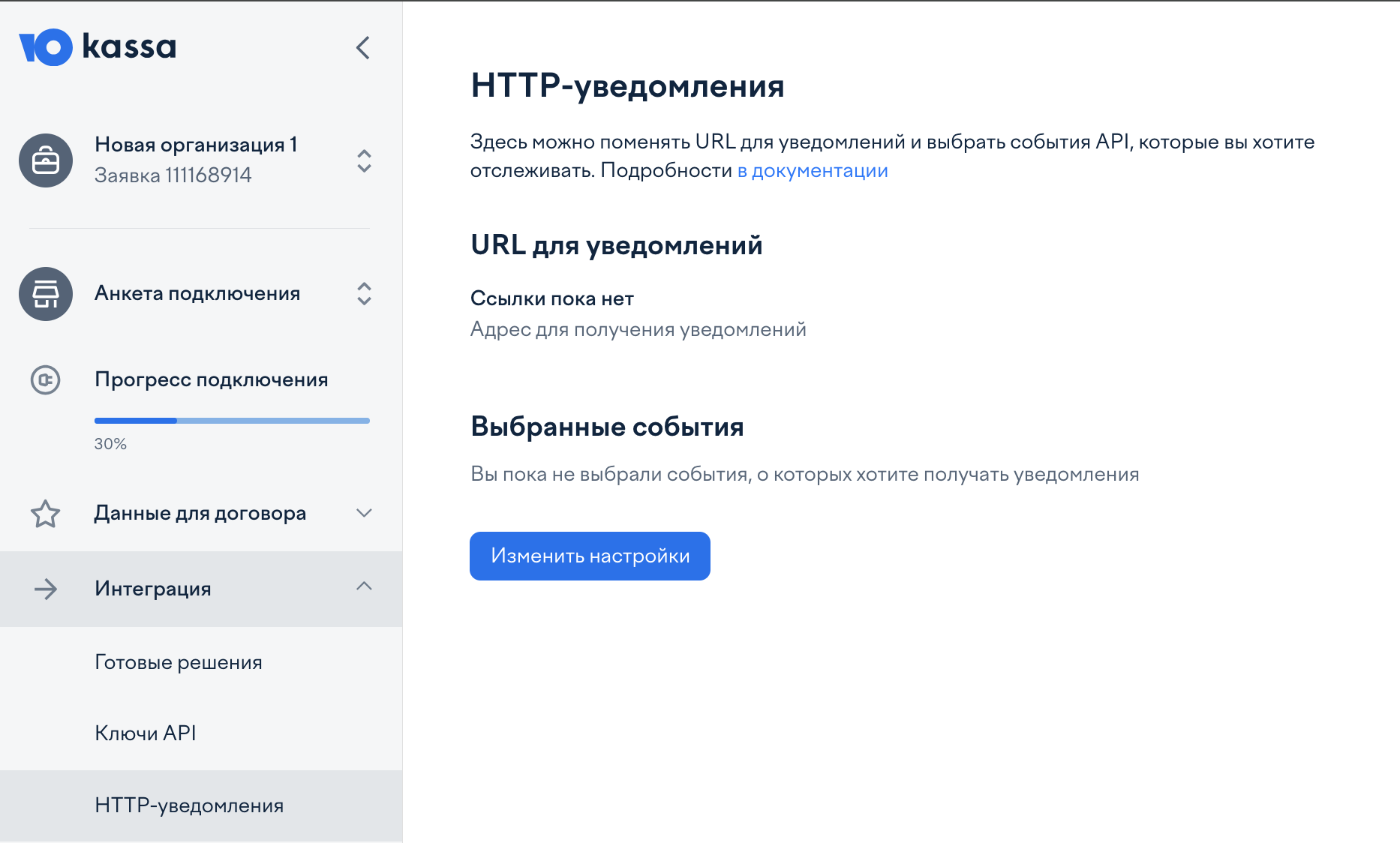Click the no-events-selected message text
Image resolution: width=1400 pixels, height=843 pixels.
point(805,474)
